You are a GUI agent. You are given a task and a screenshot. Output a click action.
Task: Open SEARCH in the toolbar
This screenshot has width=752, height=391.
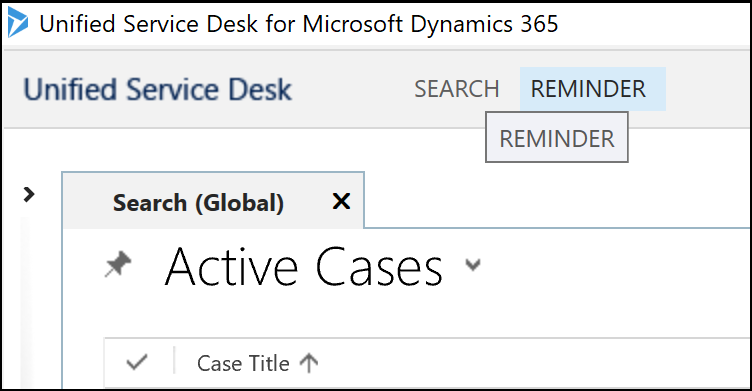(457, 89)
